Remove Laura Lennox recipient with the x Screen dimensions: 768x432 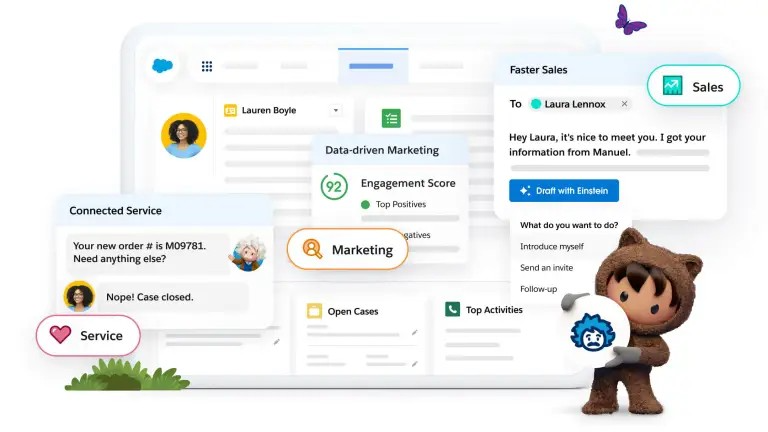click(x=624, y=104)
